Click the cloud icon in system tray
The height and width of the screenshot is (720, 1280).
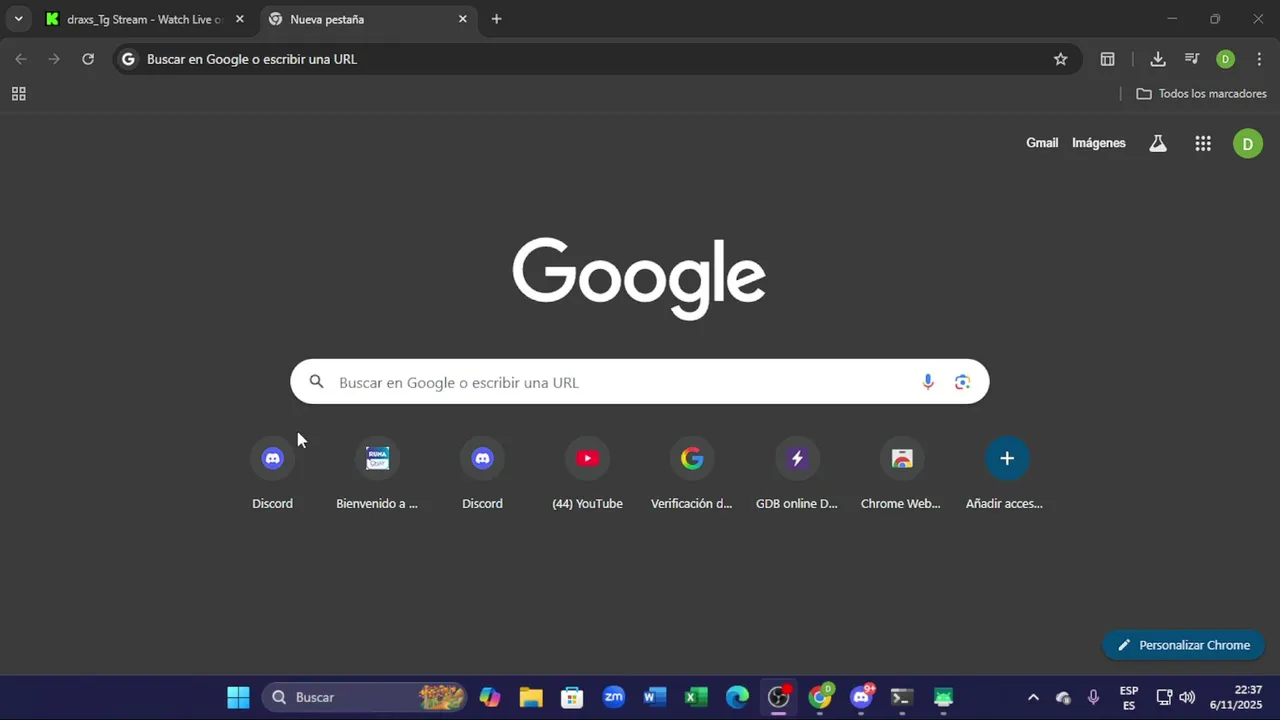(x=1063, y=698)
